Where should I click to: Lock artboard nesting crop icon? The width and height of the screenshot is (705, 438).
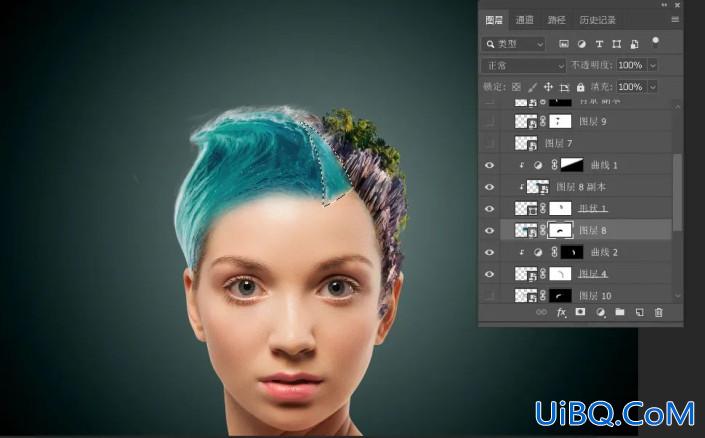564,87
